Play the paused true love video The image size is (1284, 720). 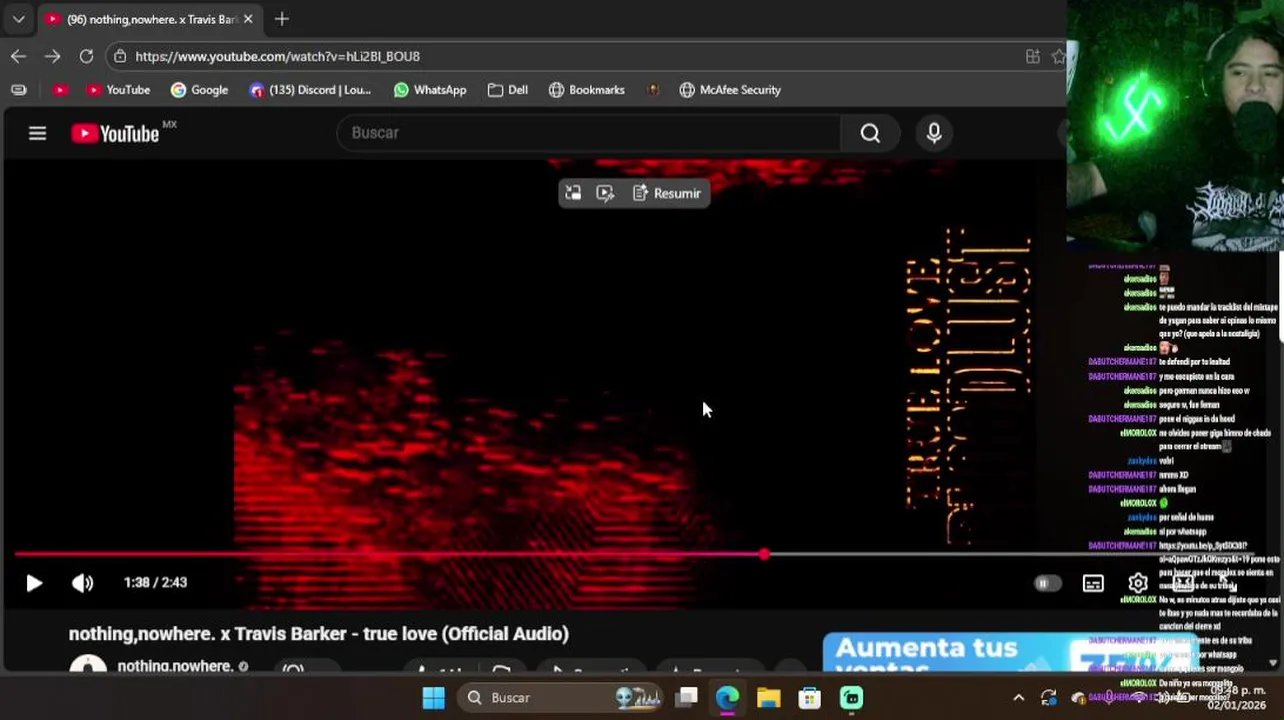(x=34, y=583)
